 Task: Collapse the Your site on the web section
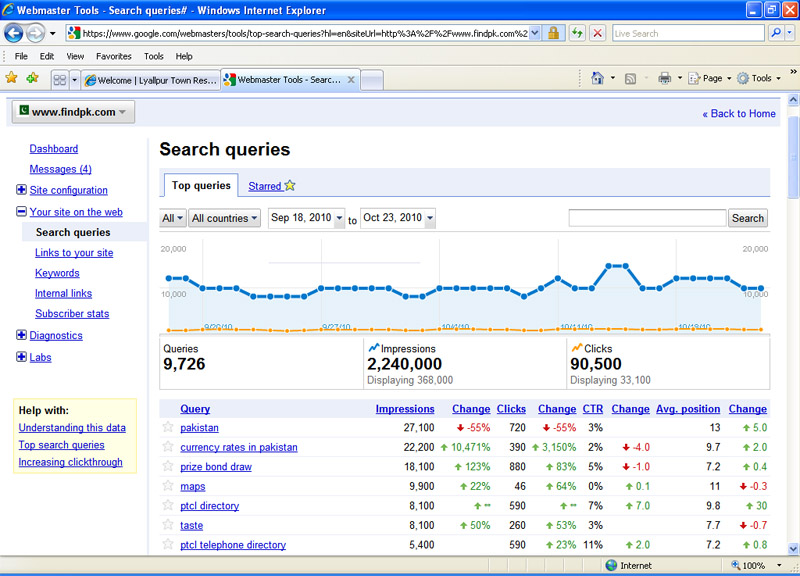pyautogui.click(x=21, y=211)
